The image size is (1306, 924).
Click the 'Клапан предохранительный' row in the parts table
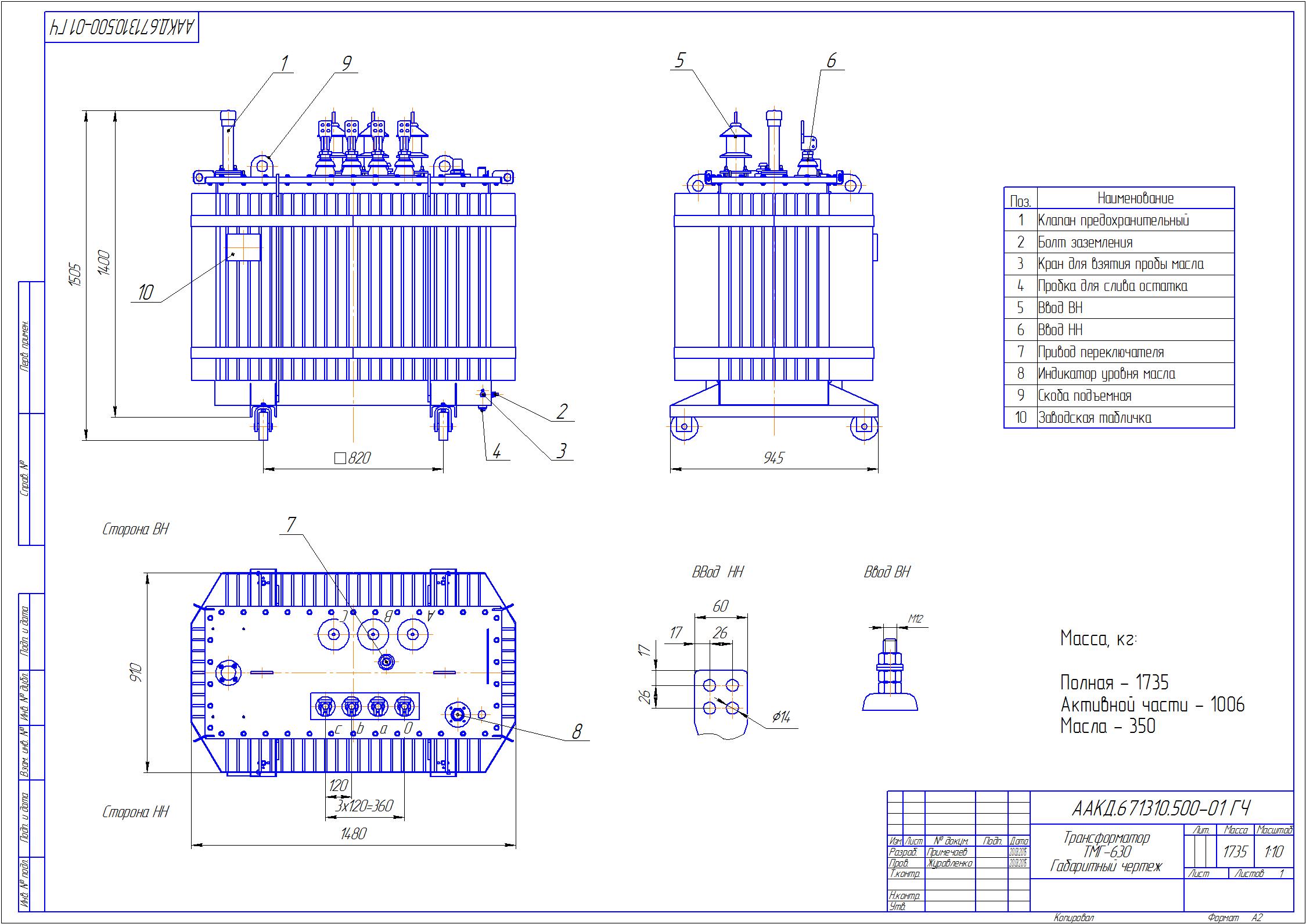click(x=1119, y=220)
